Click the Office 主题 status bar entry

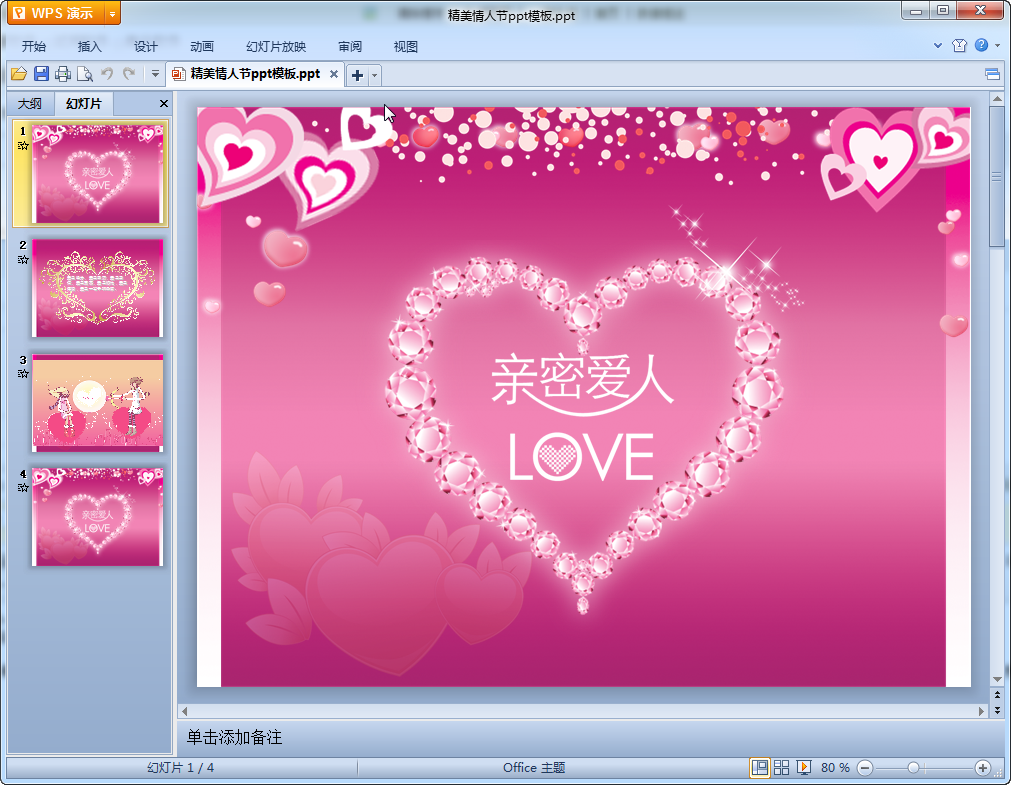pos(534,768)
